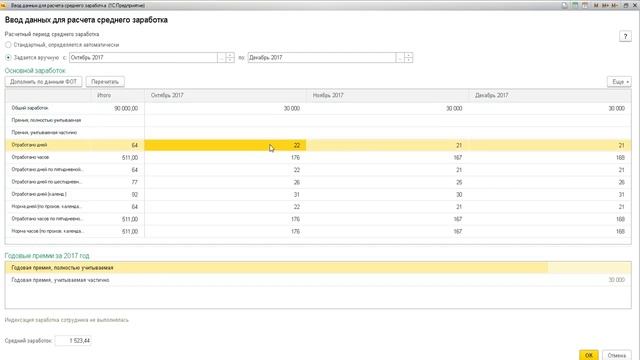Click the first title bar icon left of calculator
The width and height of the screenshot is (640, 360).
564,5
